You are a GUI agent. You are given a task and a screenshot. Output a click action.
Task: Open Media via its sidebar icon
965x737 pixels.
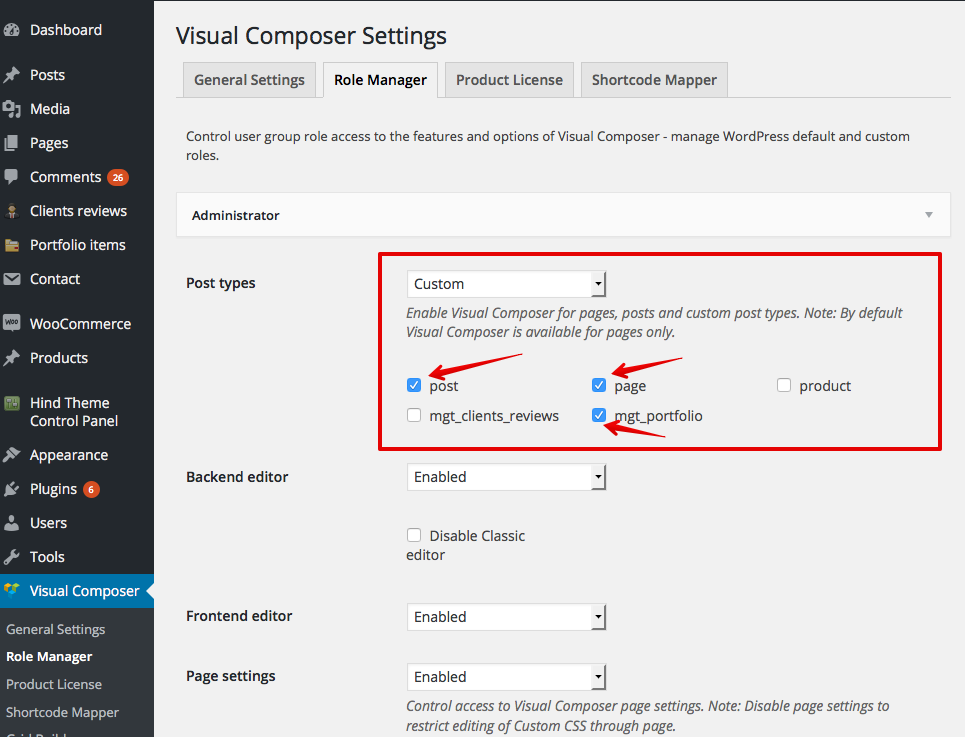[12, 109]
